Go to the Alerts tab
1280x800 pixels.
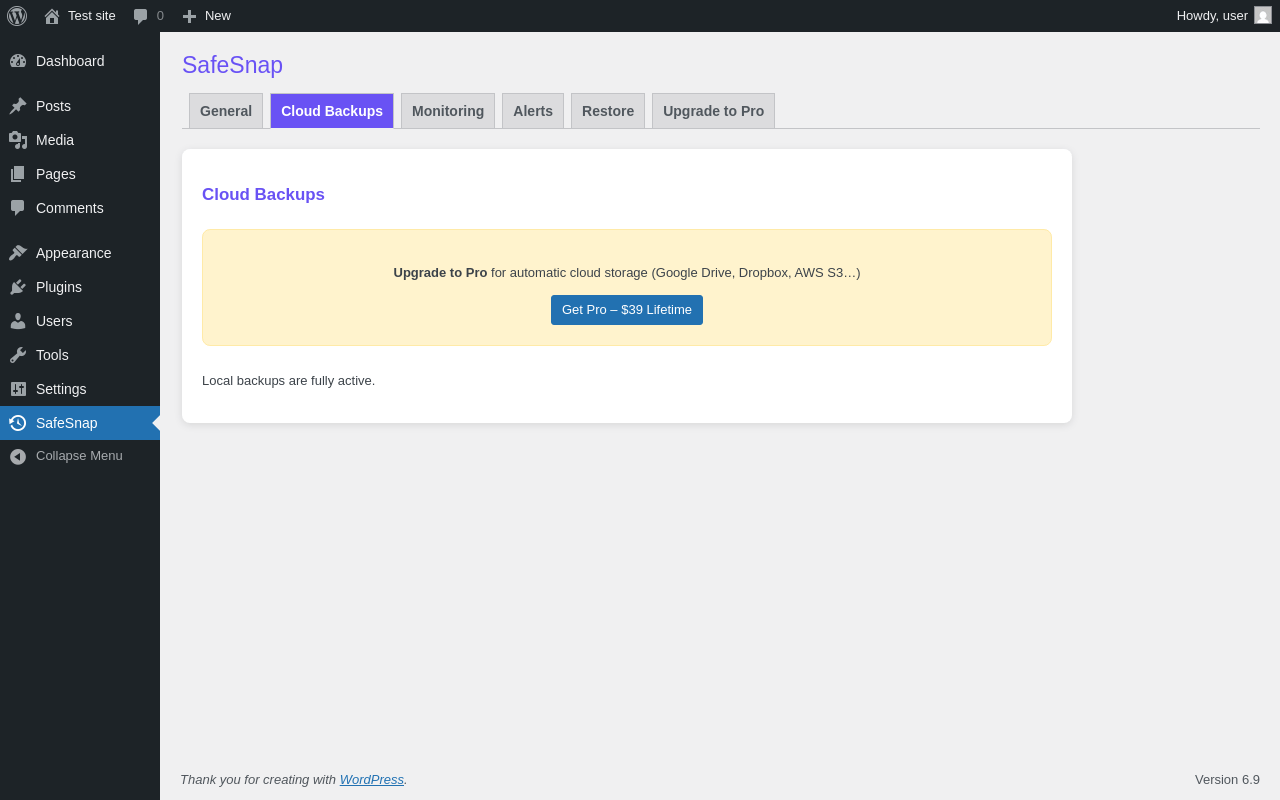[x=533, y=111]
